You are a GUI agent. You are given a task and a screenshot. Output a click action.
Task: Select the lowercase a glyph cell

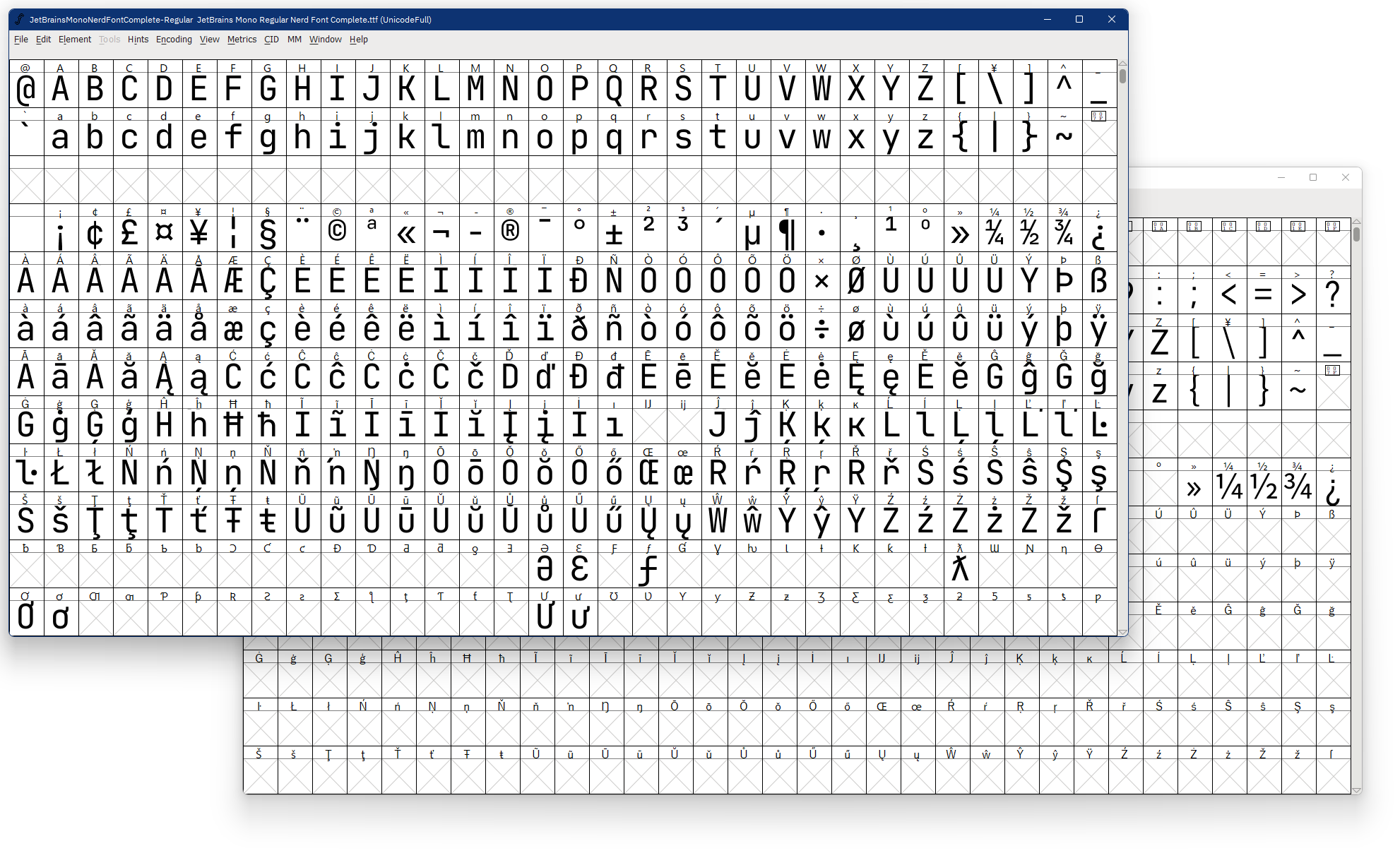[x=61, y=132]
